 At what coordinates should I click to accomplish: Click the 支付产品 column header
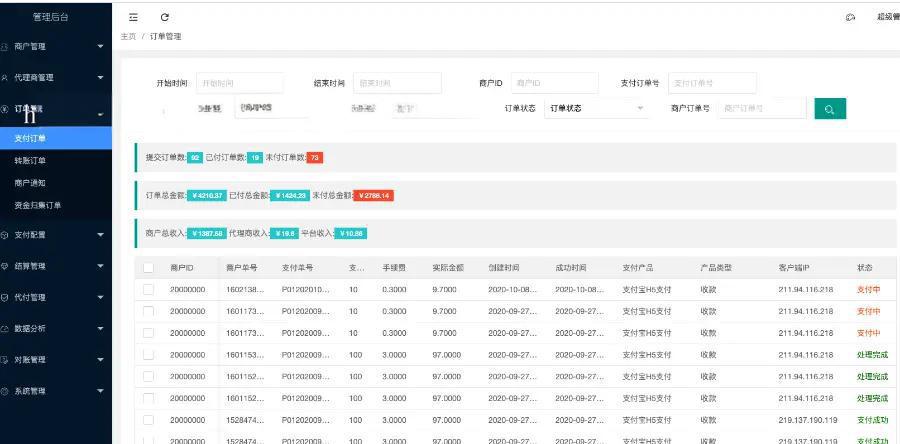click(638, 268)
